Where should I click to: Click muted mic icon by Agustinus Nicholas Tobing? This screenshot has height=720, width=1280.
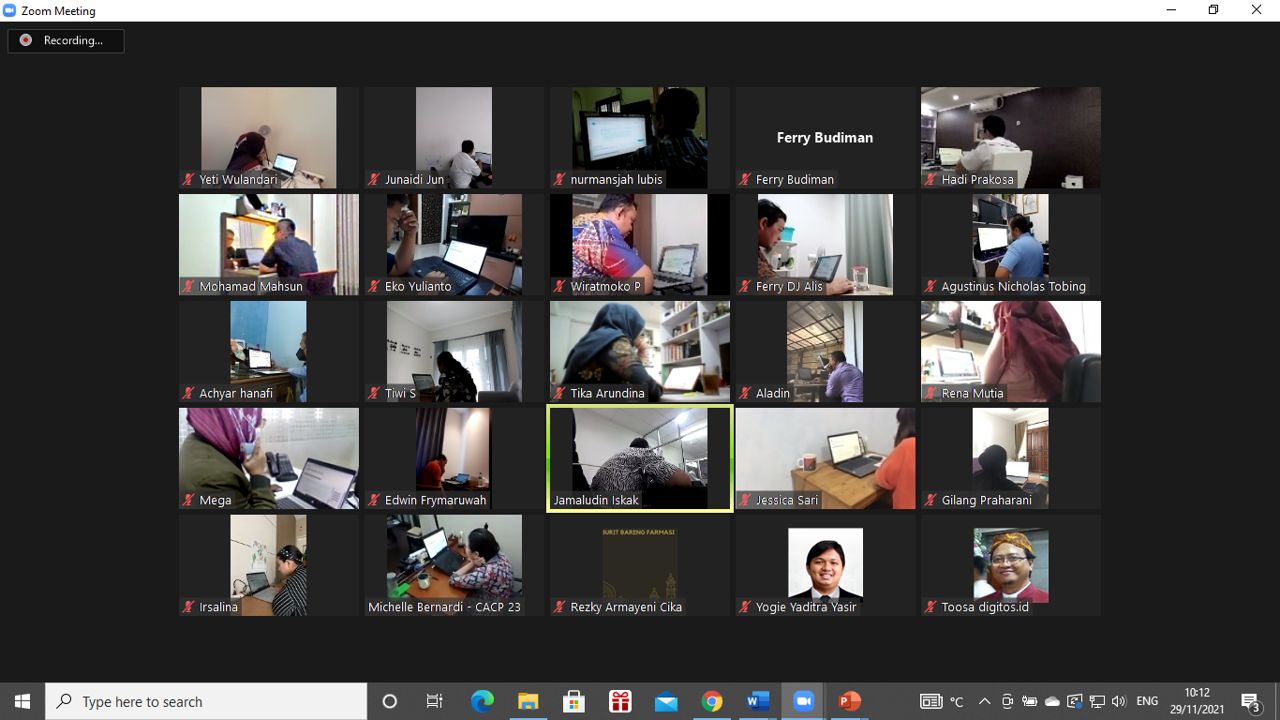[930, 287]
